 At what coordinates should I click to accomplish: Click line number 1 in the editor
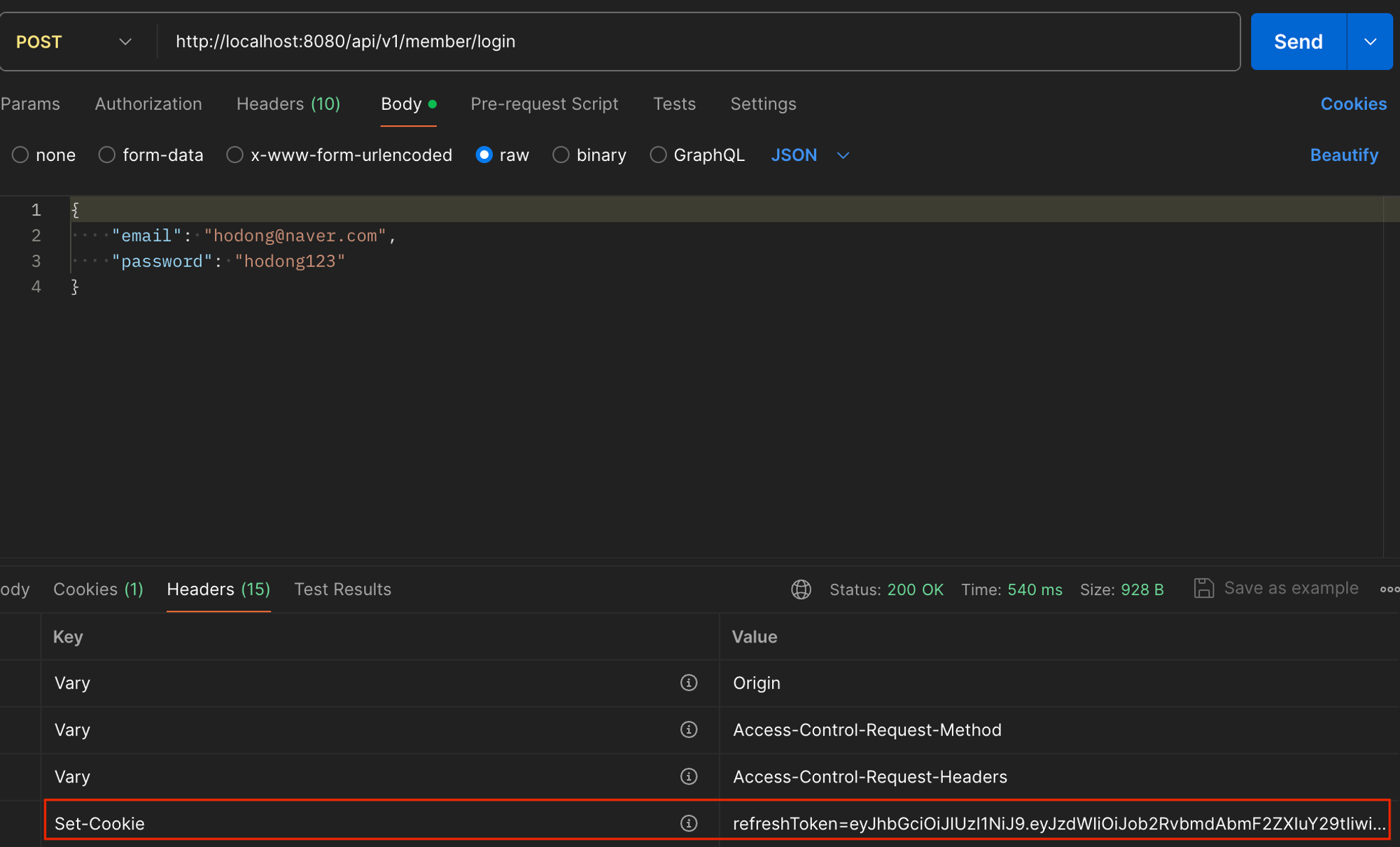click(x=36, y=209)
